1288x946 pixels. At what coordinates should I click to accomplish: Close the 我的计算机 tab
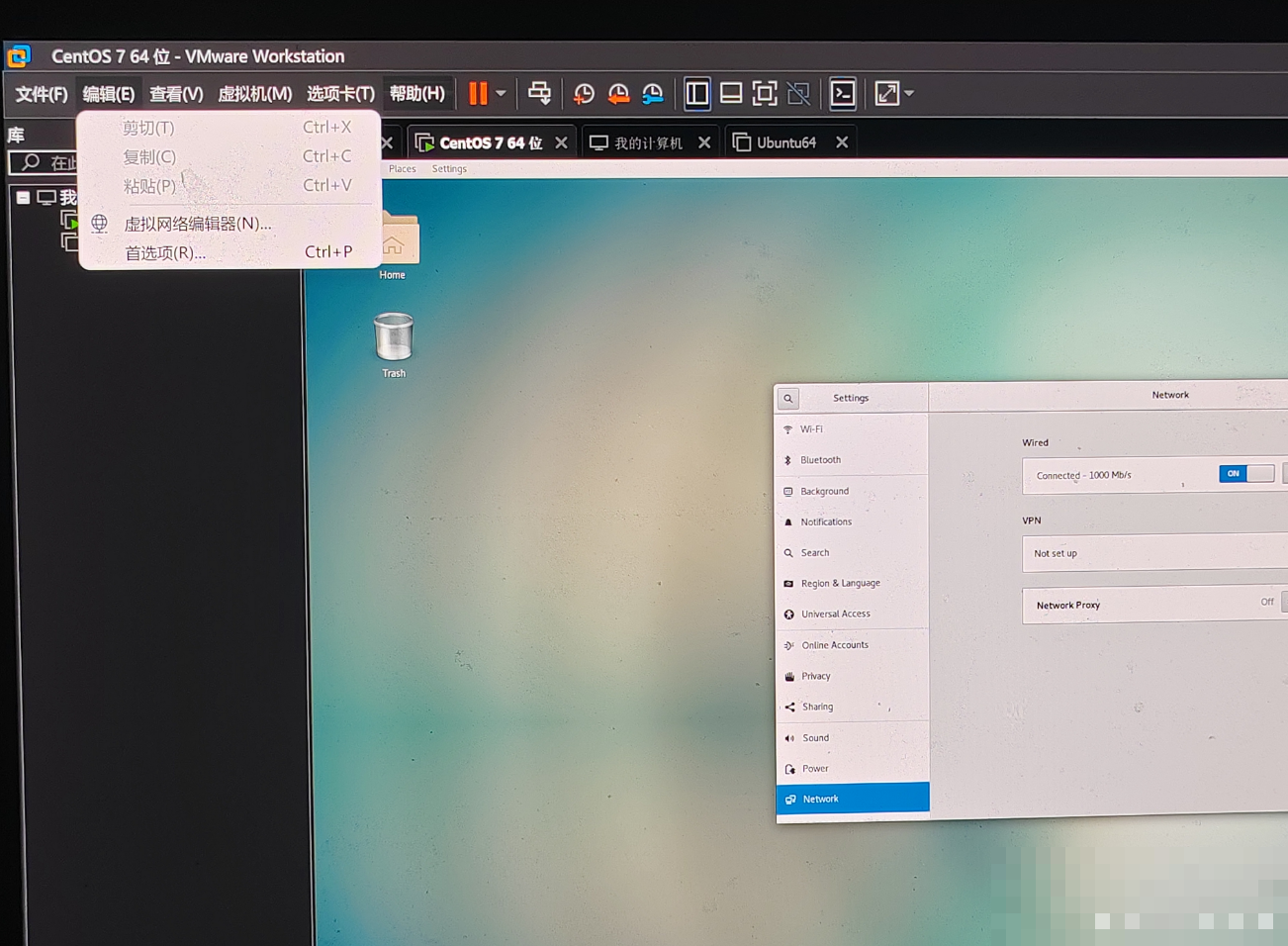pos(704,142)
